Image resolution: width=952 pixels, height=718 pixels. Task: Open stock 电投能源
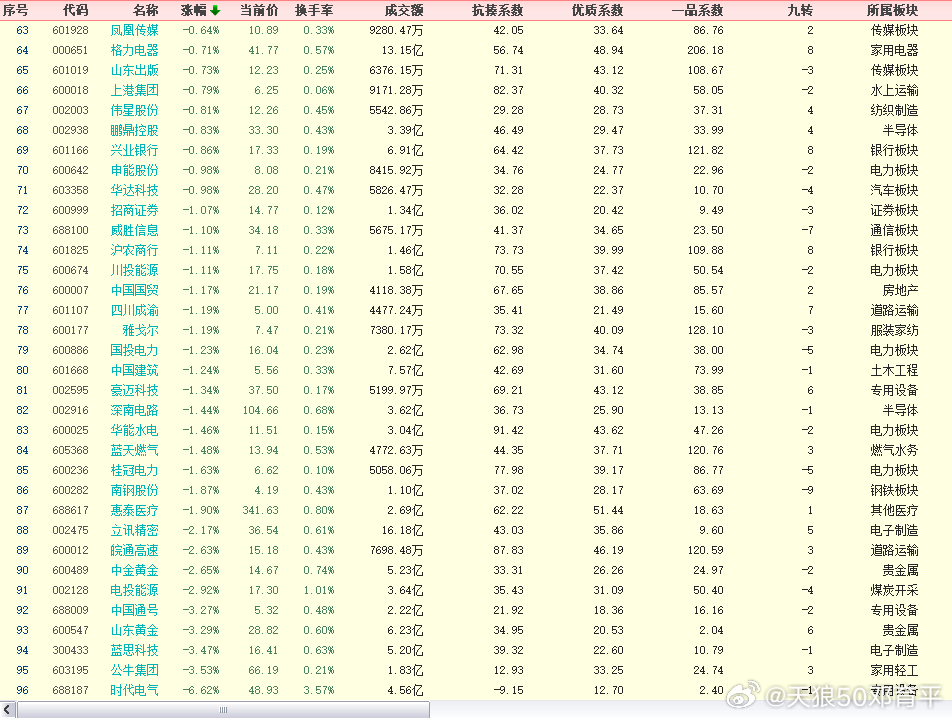tap(134, 591)
